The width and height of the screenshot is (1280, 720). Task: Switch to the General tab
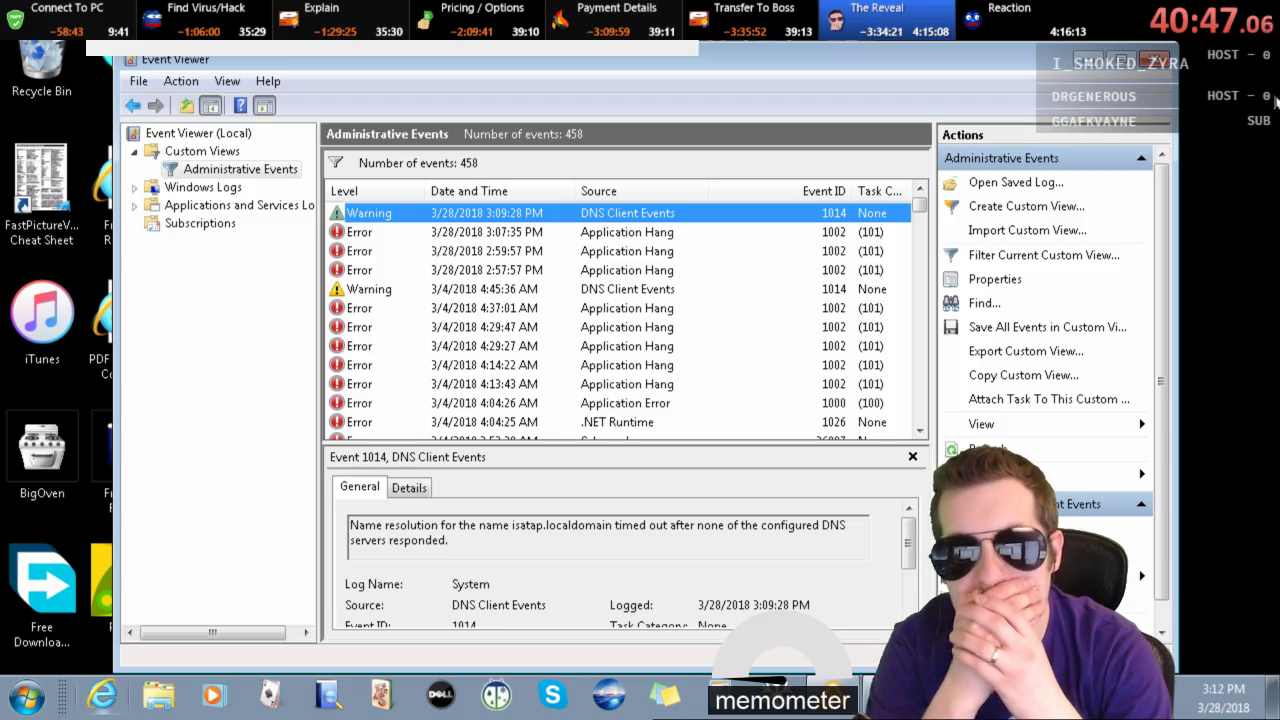(x=360, y=487)
